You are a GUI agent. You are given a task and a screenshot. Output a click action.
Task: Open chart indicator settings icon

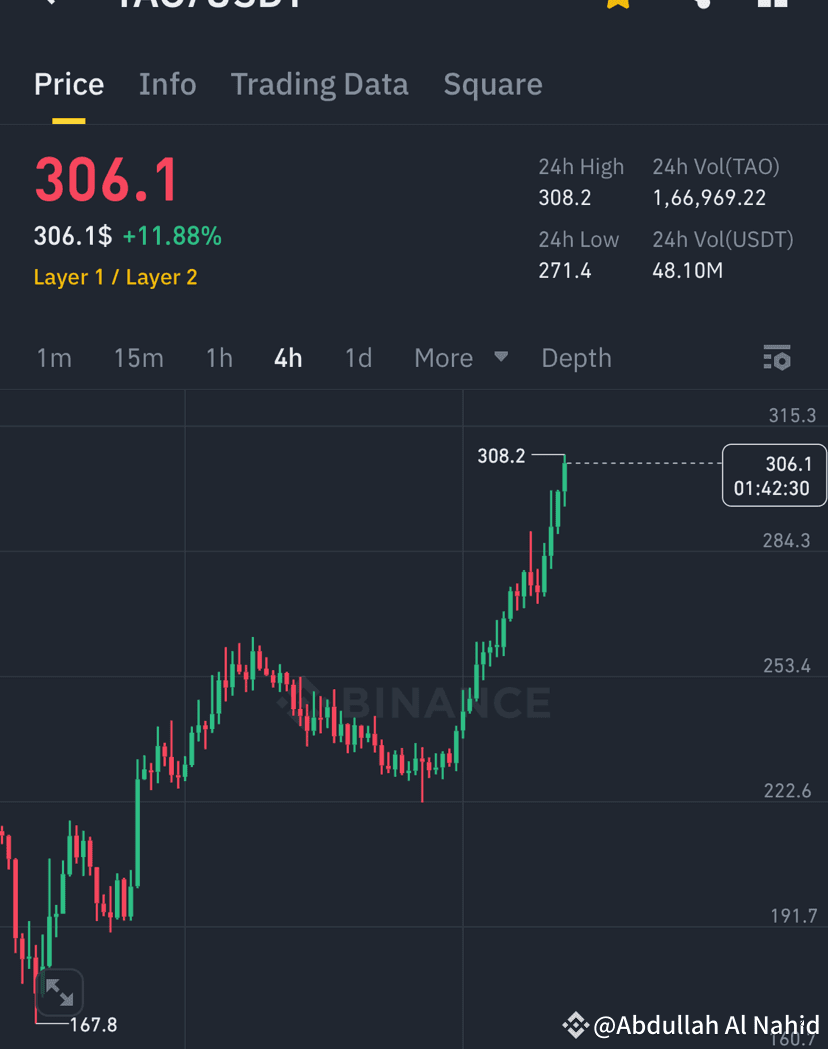pos(777,358)
